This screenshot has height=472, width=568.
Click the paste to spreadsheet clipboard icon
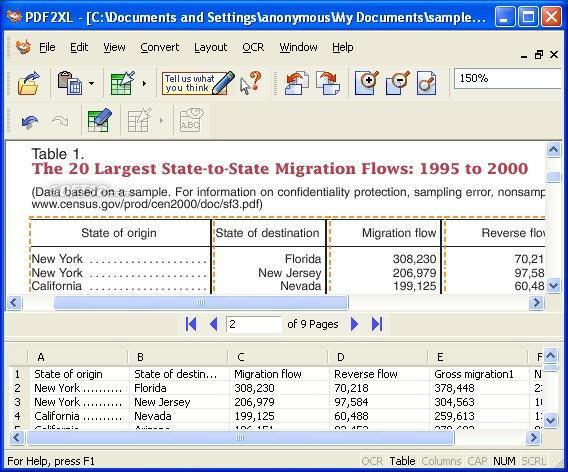coord(70,83)
